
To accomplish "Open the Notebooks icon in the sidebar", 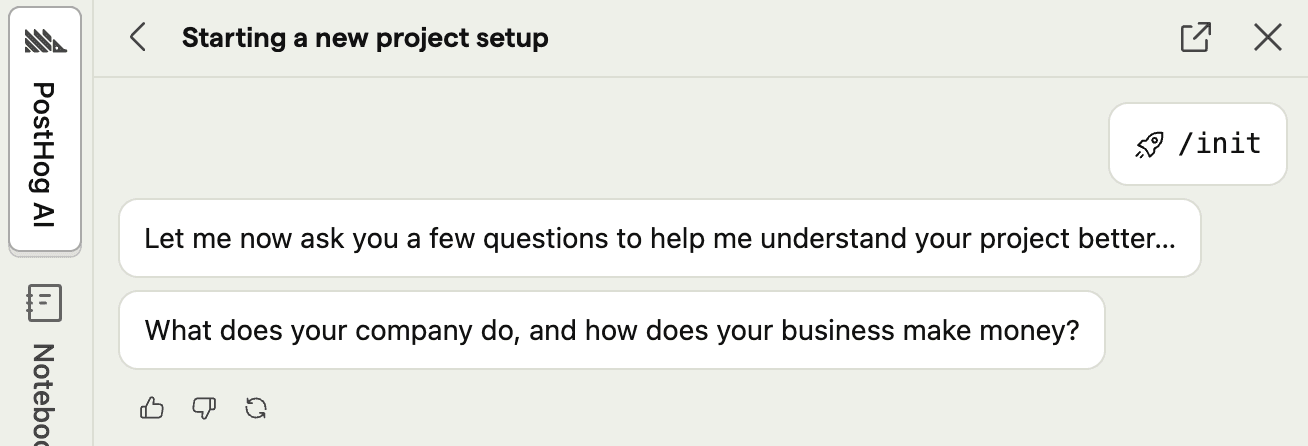I will click(x=45, y=303).
